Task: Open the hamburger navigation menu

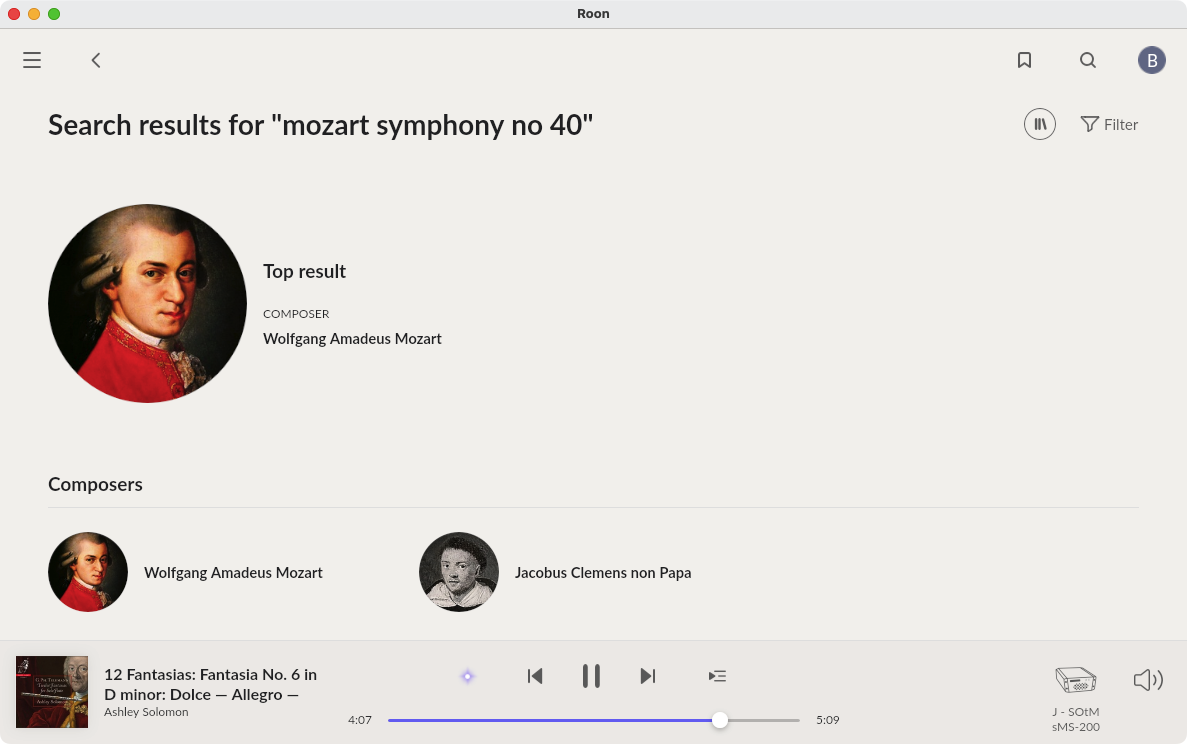Action: point(32,60)
